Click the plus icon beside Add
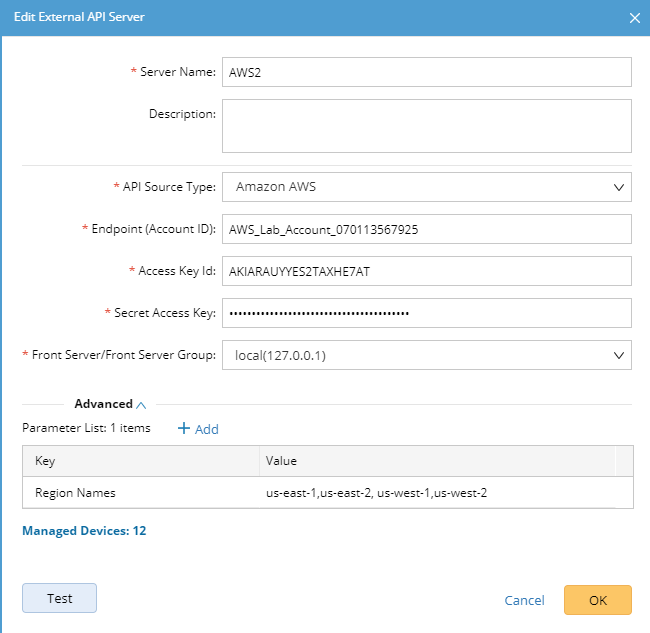The image size is (650, 633). click(x=184, y=428)
